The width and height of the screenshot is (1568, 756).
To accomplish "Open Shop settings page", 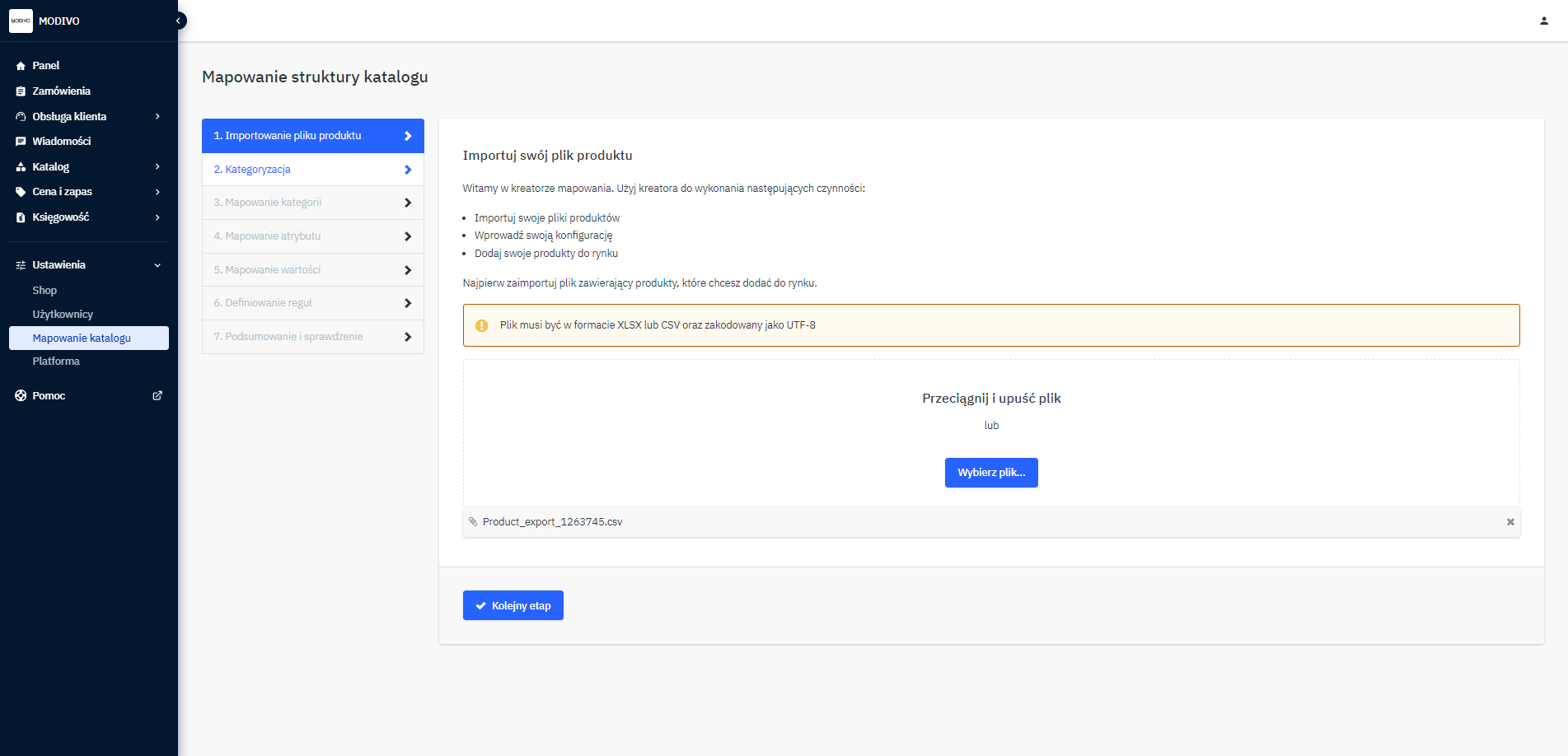I will pyautogui.click(x=44, y=291).
